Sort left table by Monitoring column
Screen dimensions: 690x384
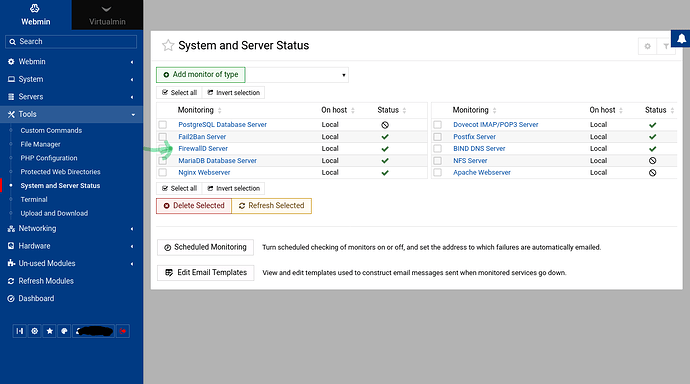coord(199,110)
